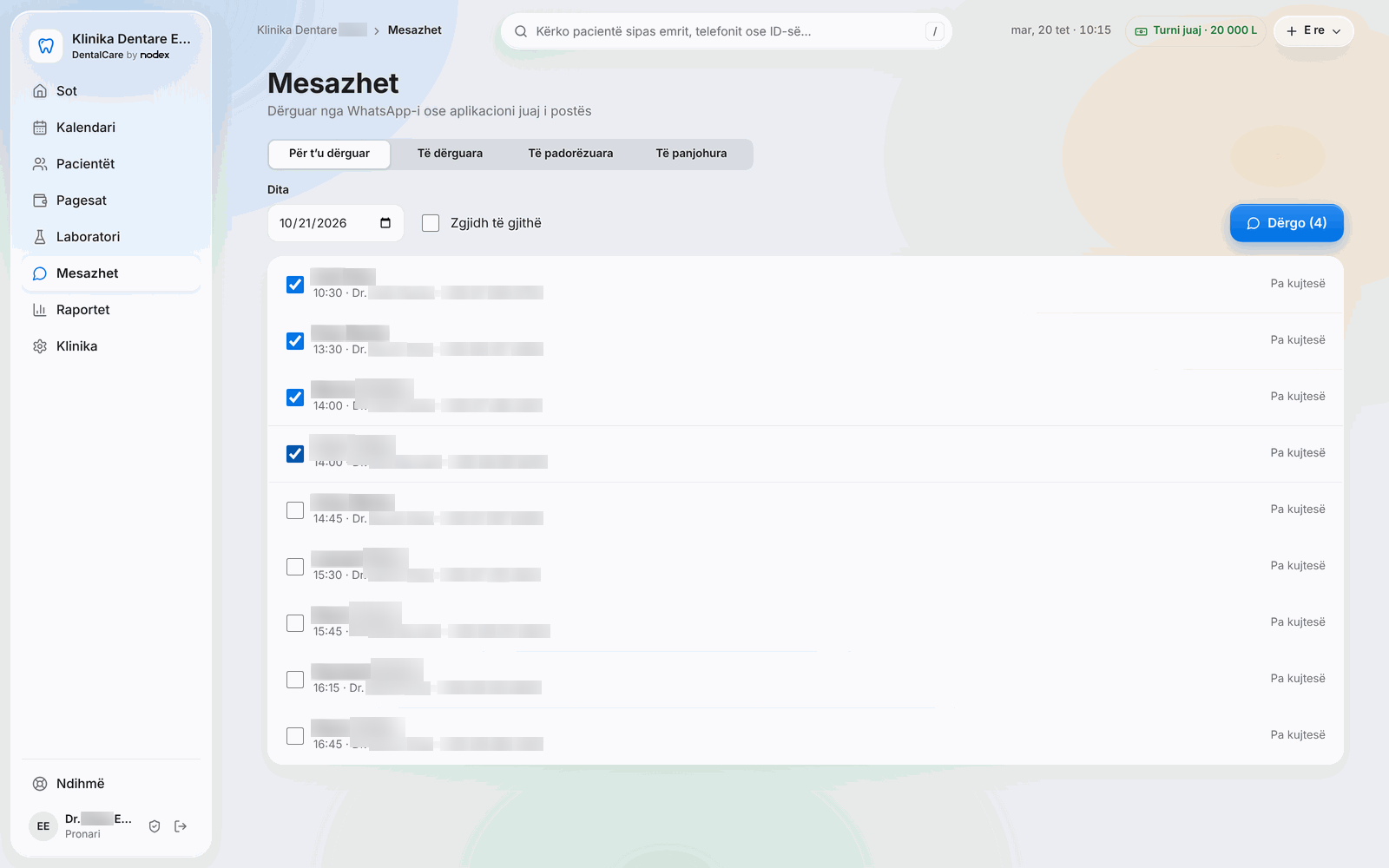
Task: Uncheck the 10:30 appointment checkbox
Action: coord(295,285)
